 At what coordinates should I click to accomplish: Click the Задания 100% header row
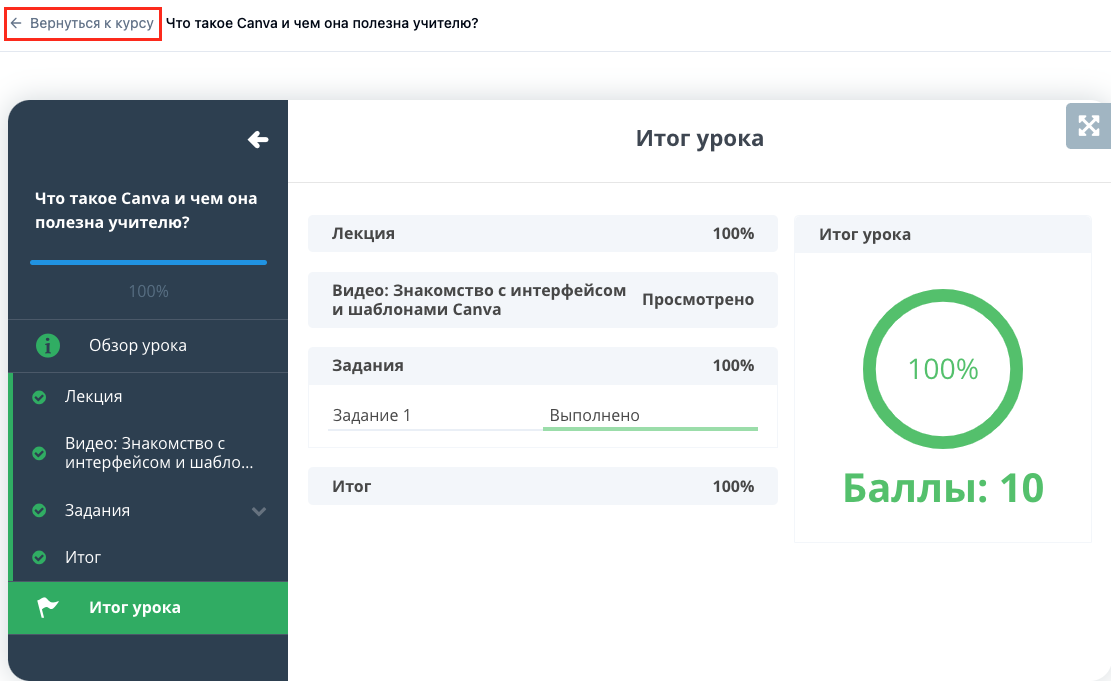(x=543, y=366)
